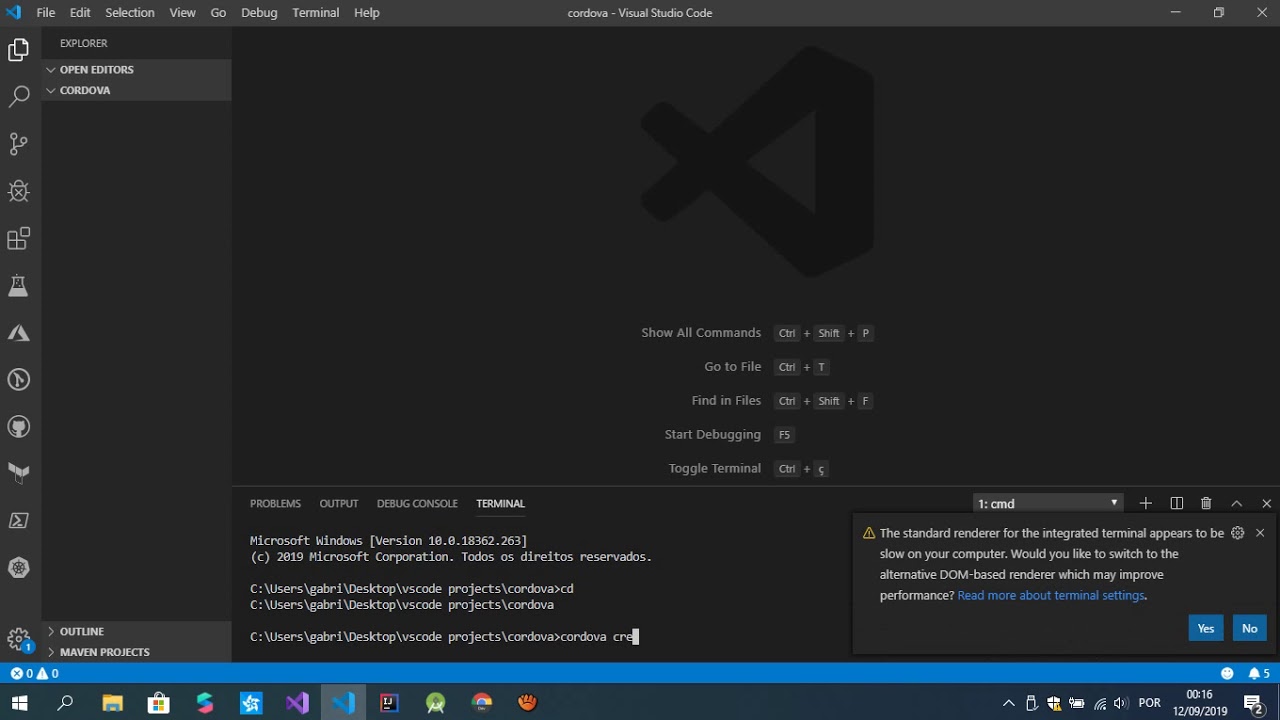The image size is (1280, 720).
Task: Collapse the Open Editors section
Action: click(x=137, y=69)
